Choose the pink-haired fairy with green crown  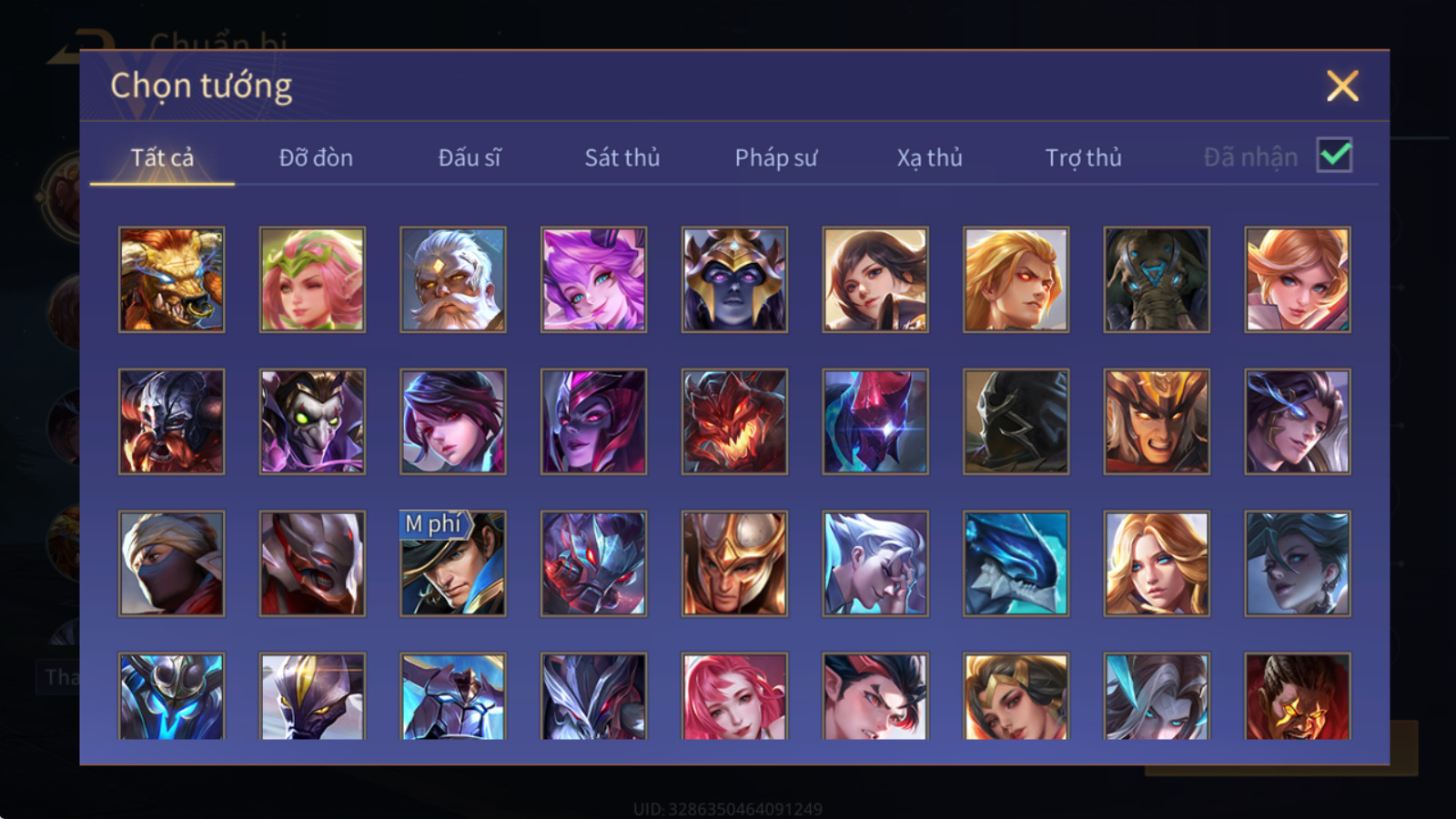(x=312, y=279)
